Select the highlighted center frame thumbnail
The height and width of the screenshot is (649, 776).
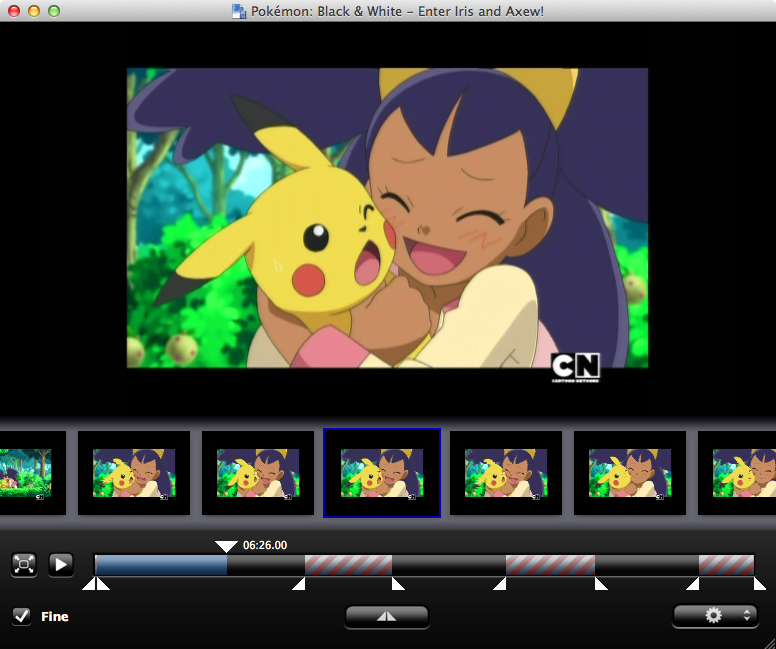coord(382,473)
